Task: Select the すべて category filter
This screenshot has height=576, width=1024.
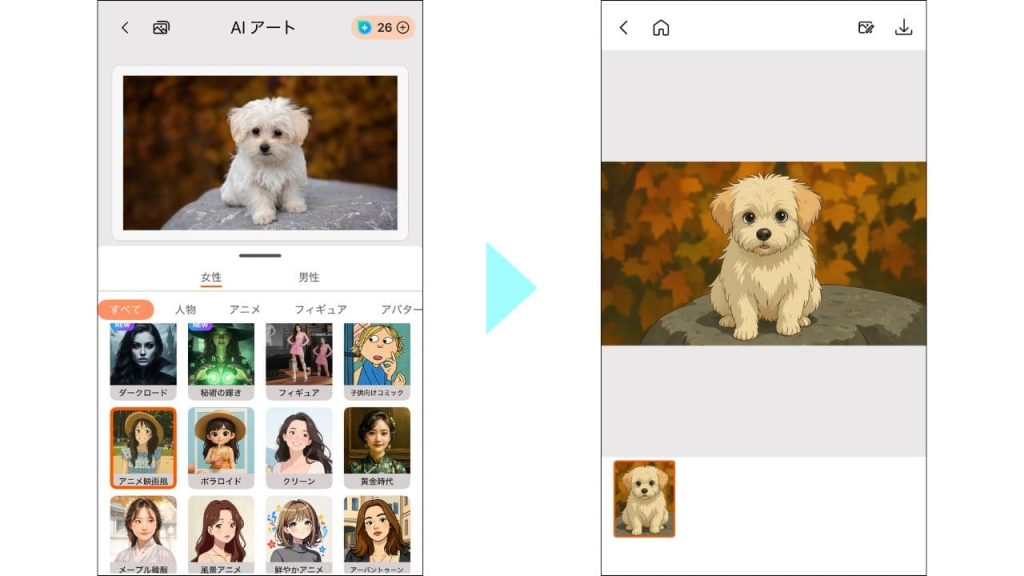Action: coord(126,310)
